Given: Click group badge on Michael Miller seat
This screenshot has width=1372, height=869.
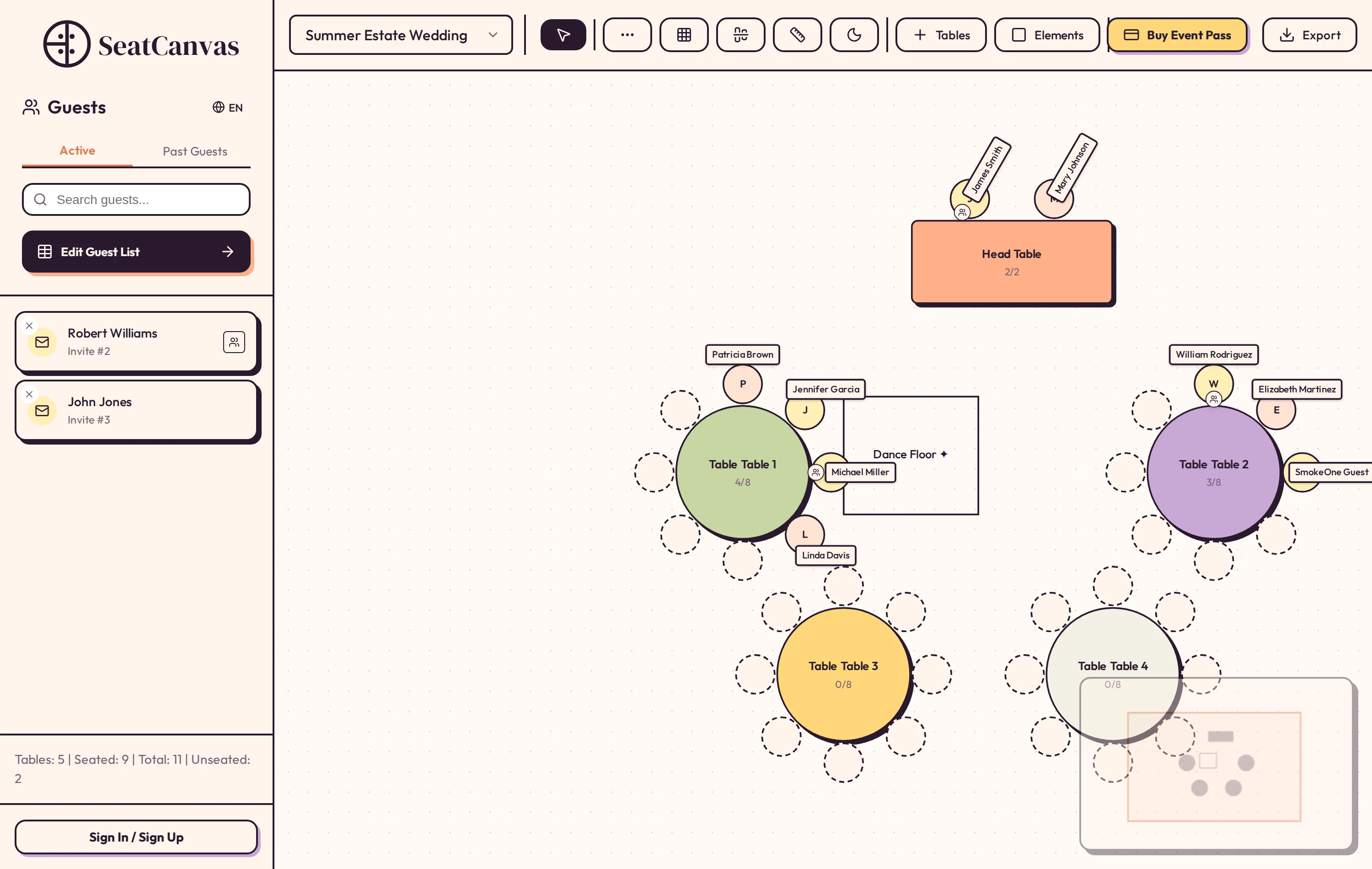Looking at the screenshot, I should [x=816, y=472].
